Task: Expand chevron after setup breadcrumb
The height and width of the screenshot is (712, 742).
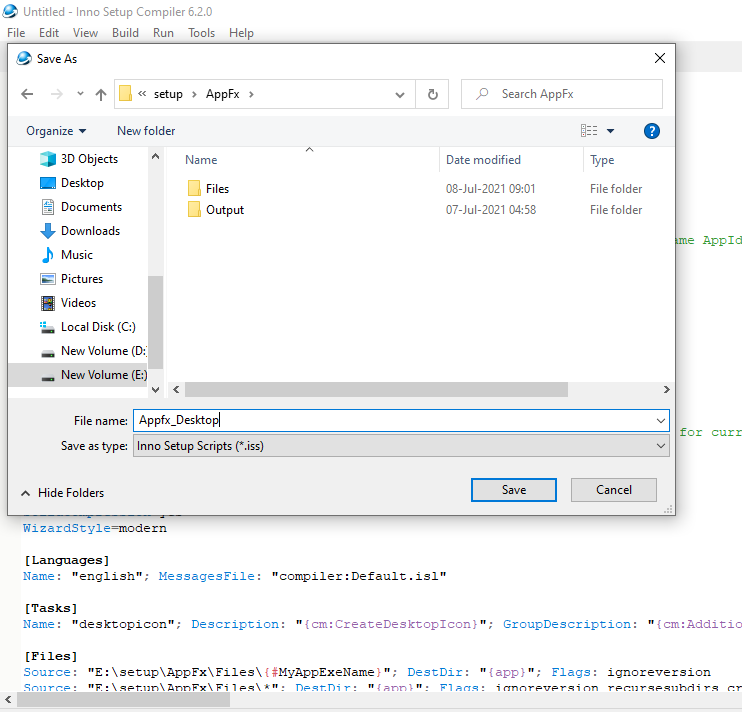Action: [194, 94]
